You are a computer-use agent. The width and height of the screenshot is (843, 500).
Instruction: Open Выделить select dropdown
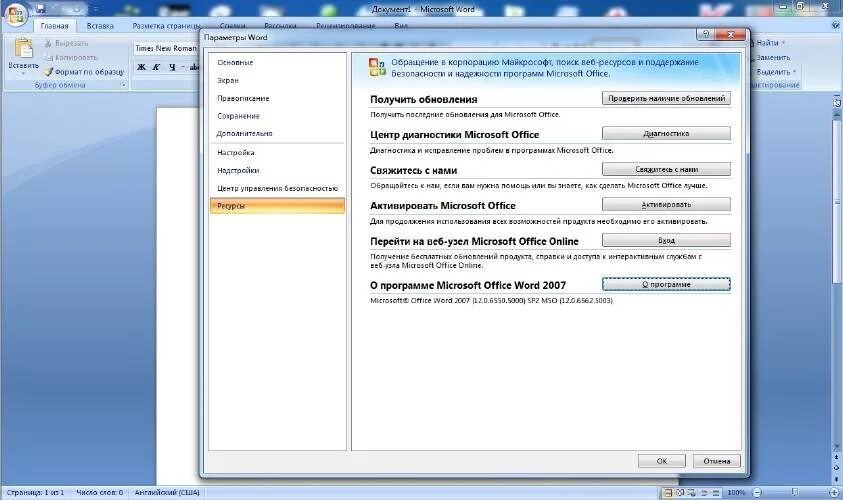794,72
